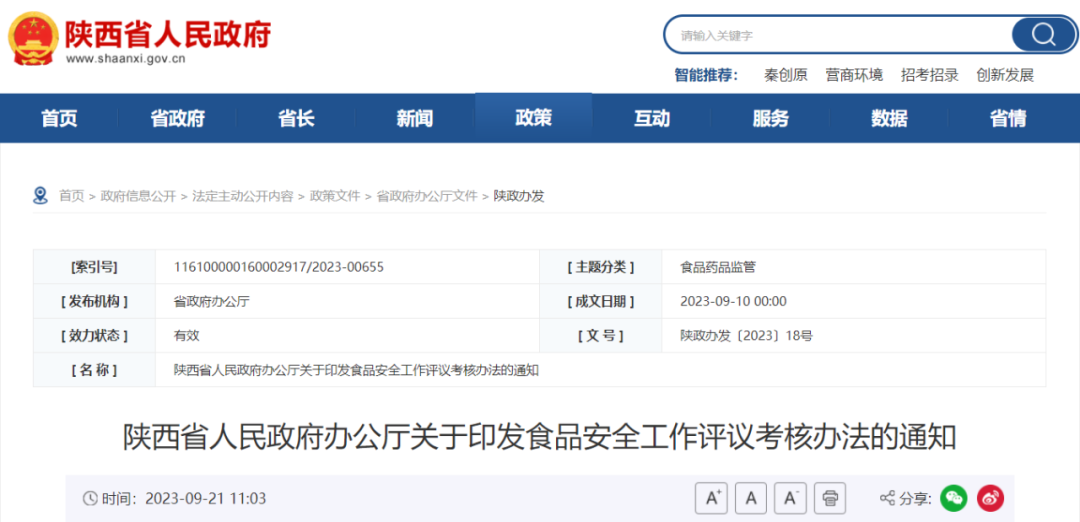Go to 首页 in main navigation
The width and height of the screenshot is (1080, 522).
click(59, 119)
